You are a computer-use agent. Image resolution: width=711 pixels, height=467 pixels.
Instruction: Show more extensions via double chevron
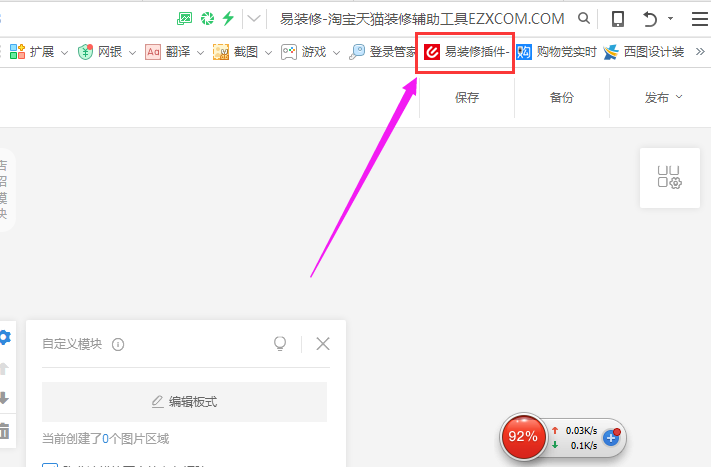click(700, 52)
